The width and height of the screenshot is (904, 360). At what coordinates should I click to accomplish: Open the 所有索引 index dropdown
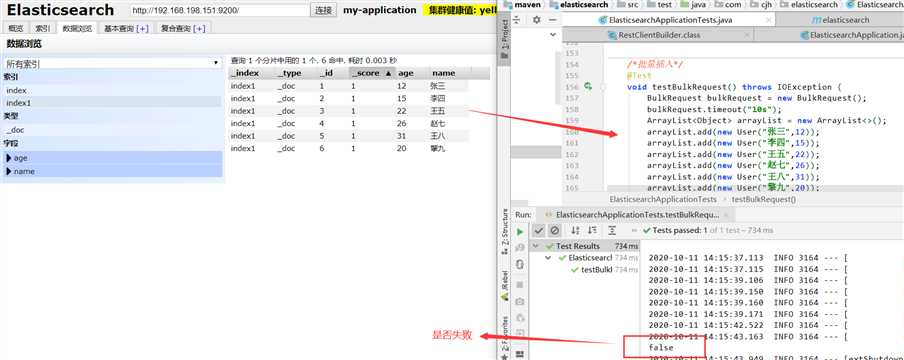(x=112, y=63)
